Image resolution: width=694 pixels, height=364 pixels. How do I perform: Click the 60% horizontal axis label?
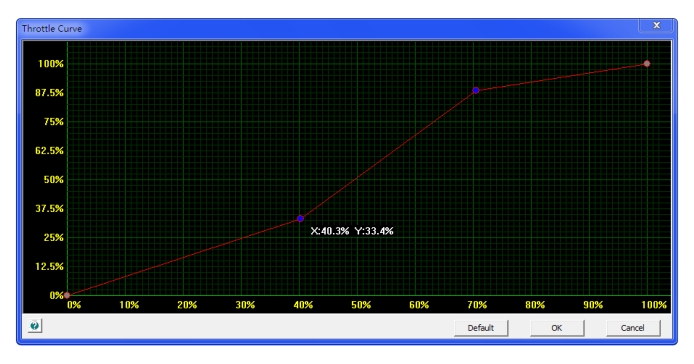pyautogui.click(x=419, y=305)
